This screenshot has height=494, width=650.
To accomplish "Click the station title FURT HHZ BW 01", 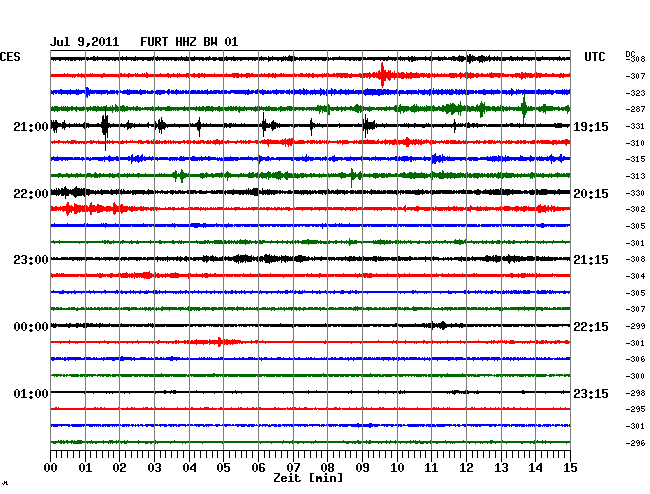I will click(x=189, y=42).
